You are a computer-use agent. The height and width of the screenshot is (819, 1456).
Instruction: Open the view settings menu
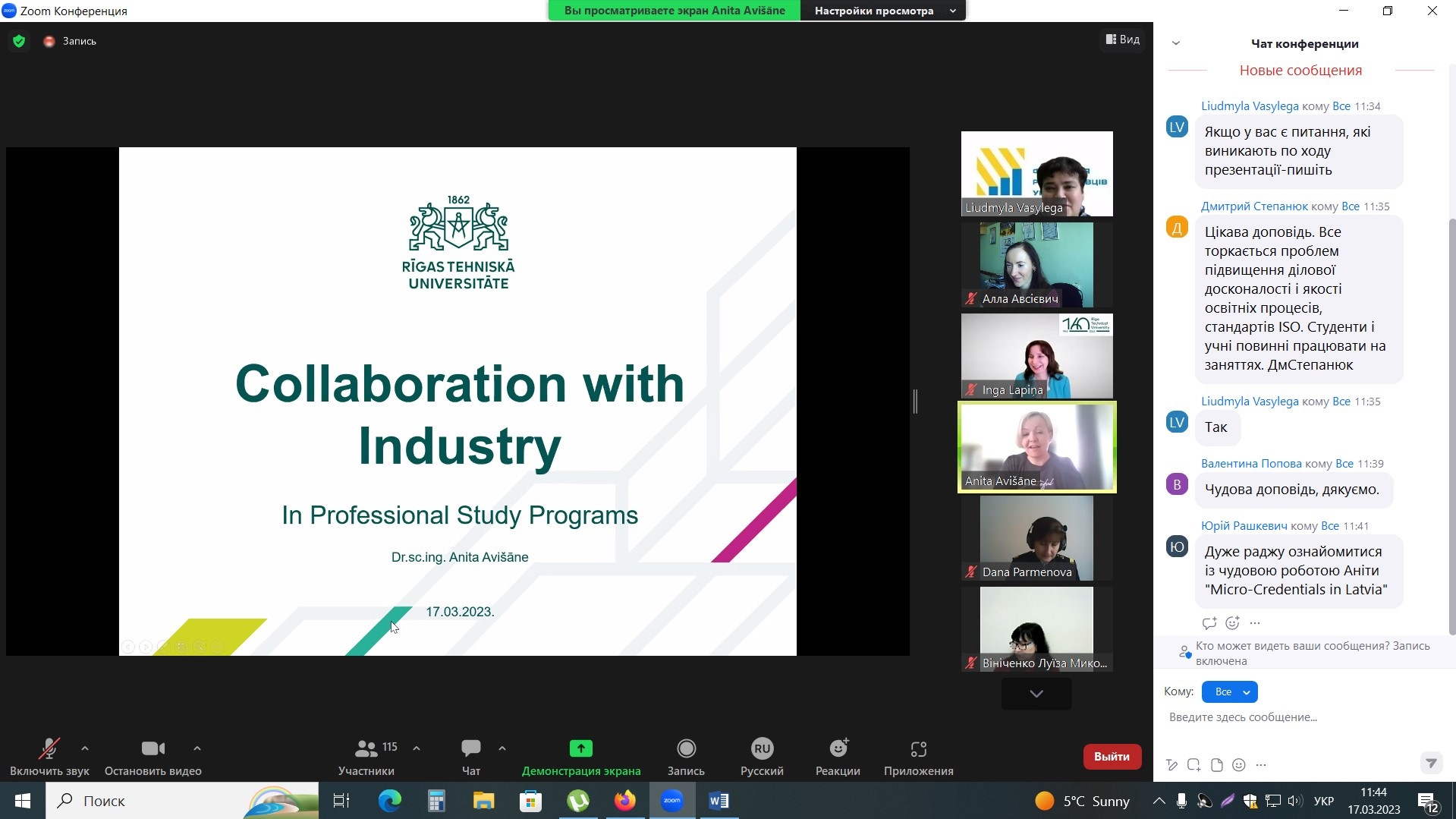click(882, 11)
